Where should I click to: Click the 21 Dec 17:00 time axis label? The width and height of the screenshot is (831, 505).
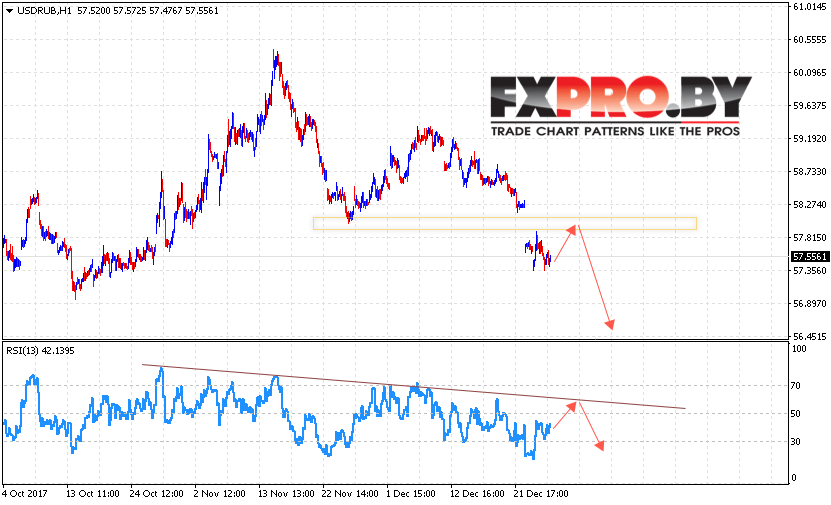pos(541,493)
